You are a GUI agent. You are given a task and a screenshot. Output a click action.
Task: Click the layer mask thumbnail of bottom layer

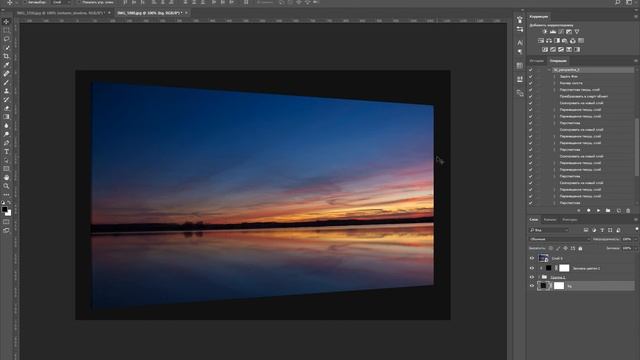559,286
